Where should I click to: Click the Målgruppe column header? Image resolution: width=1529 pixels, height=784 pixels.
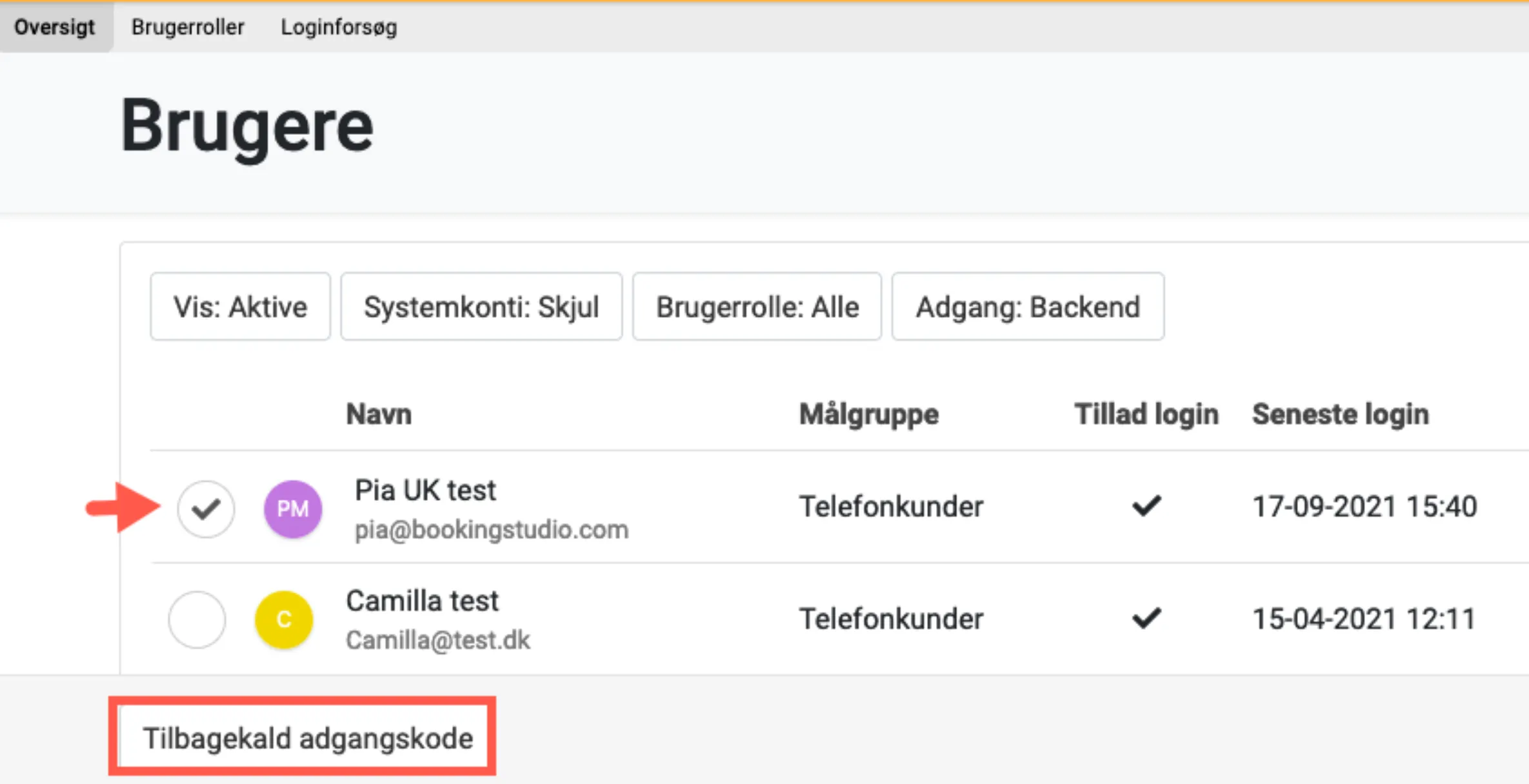[868, 414]
